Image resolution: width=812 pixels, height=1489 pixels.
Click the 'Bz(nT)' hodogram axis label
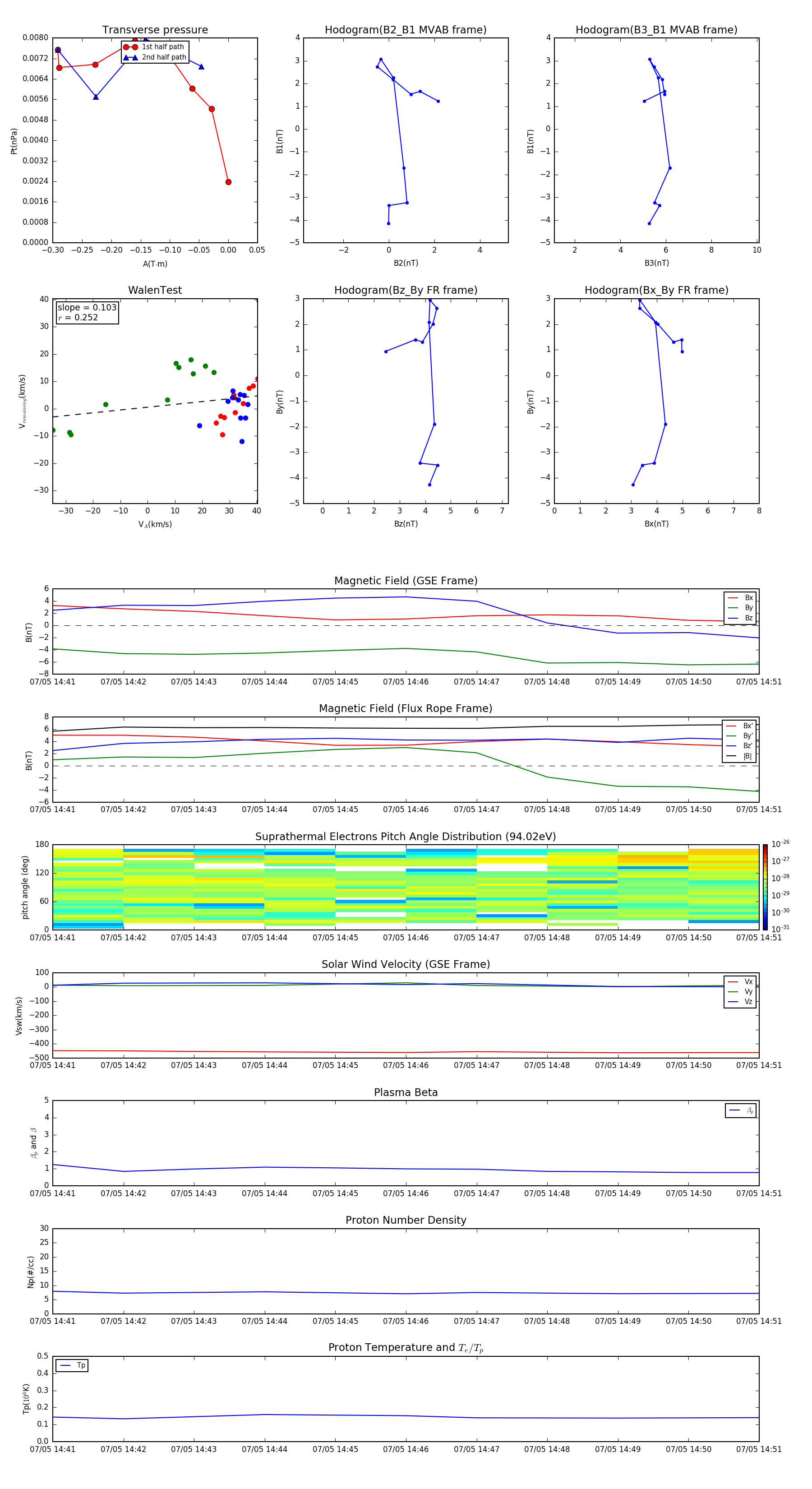tap(406, 524)
